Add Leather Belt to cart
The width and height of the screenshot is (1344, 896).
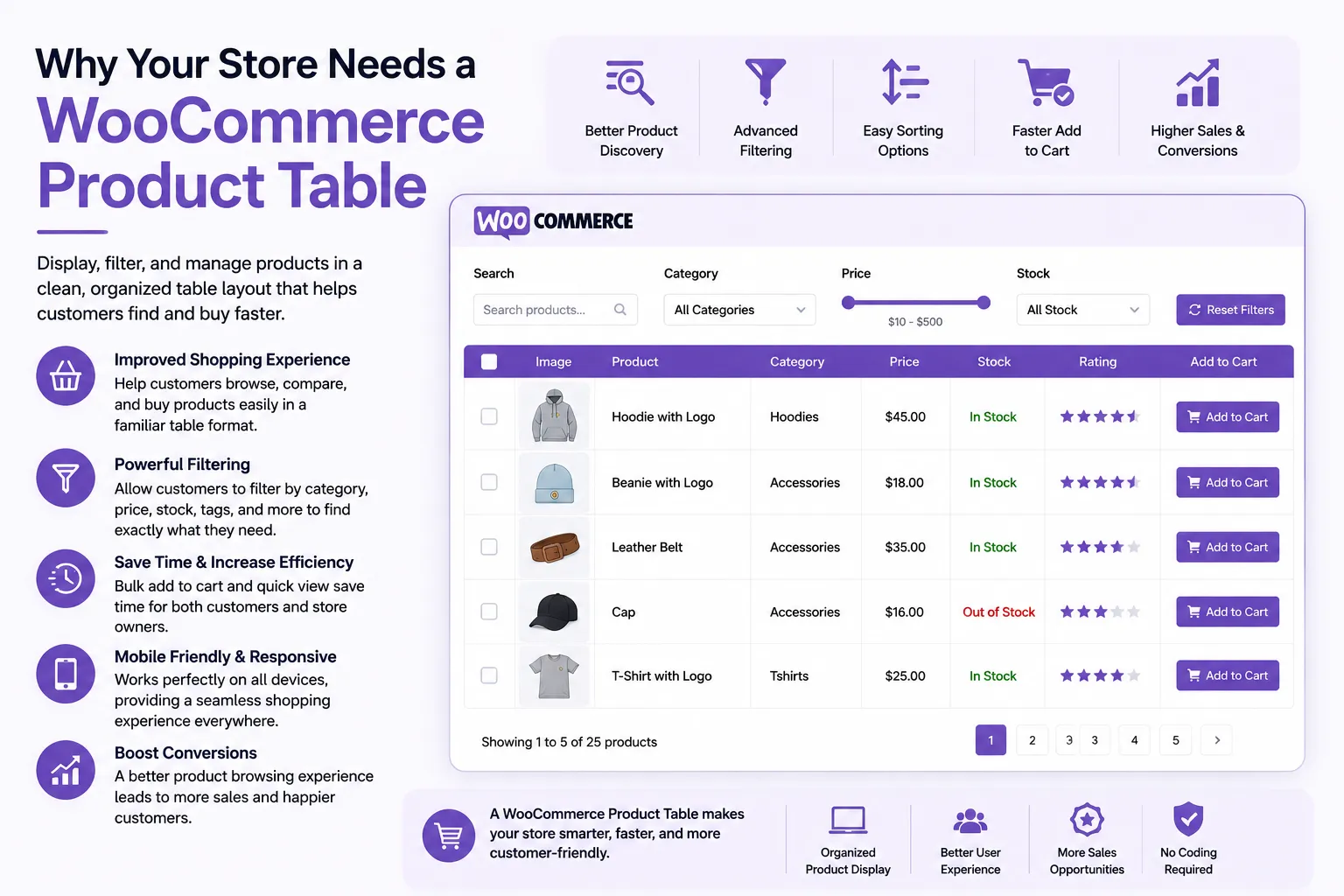click(1228, 547)
